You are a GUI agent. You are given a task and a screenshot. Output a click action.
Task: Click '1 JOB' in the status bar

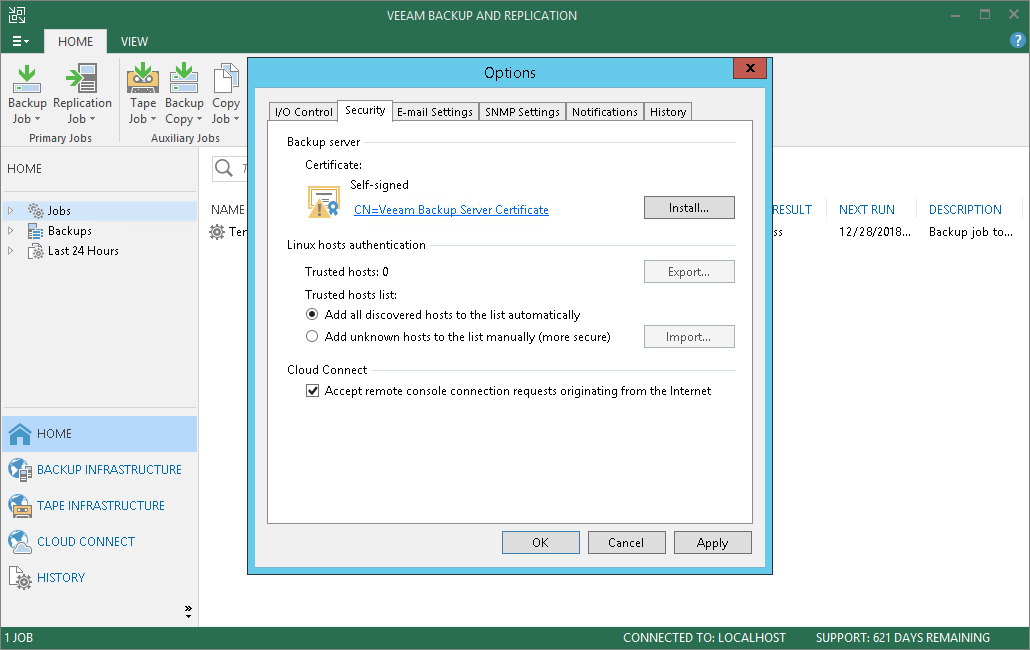[18, 638]
